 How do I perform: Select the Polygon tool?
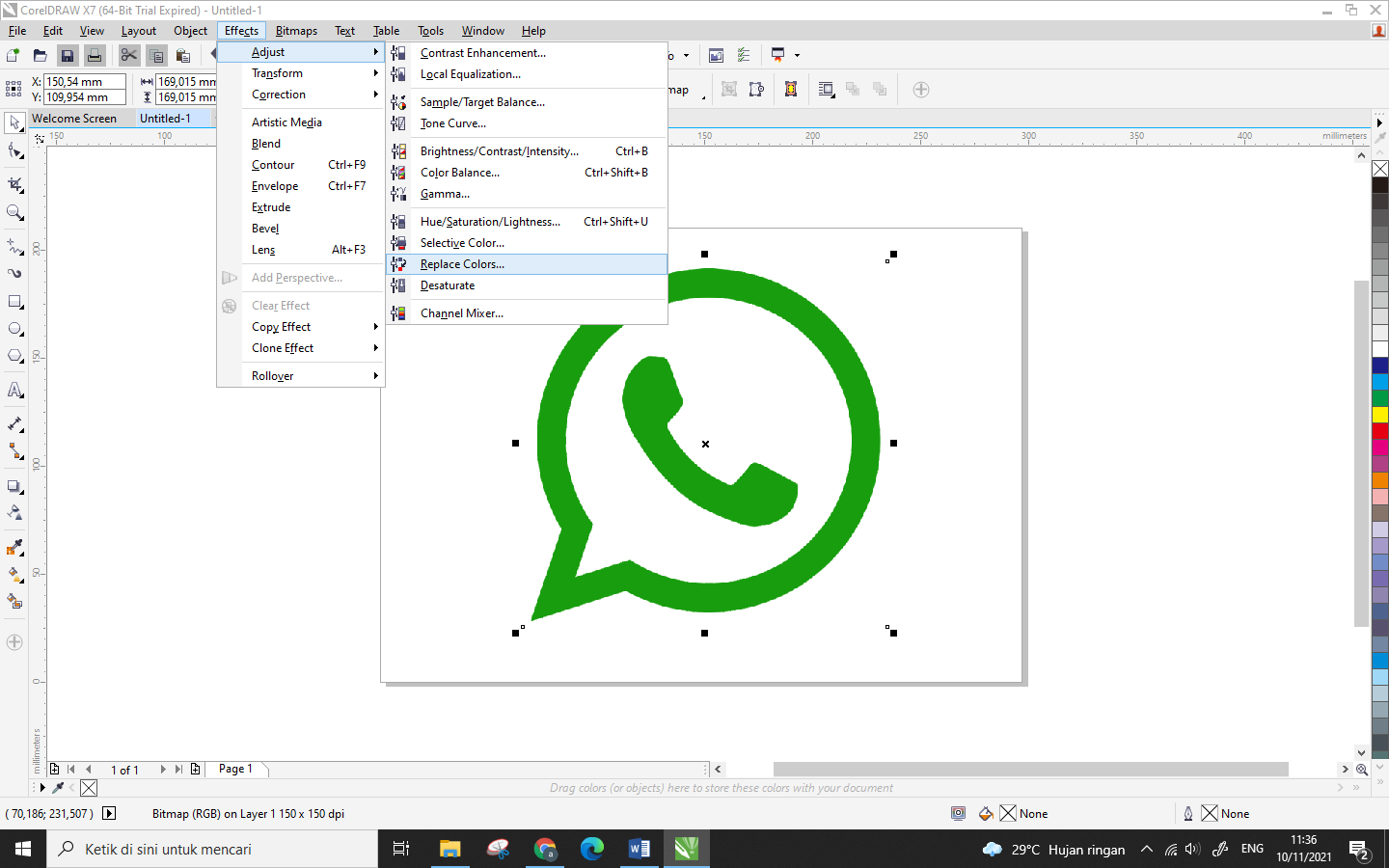click(14, 356)
